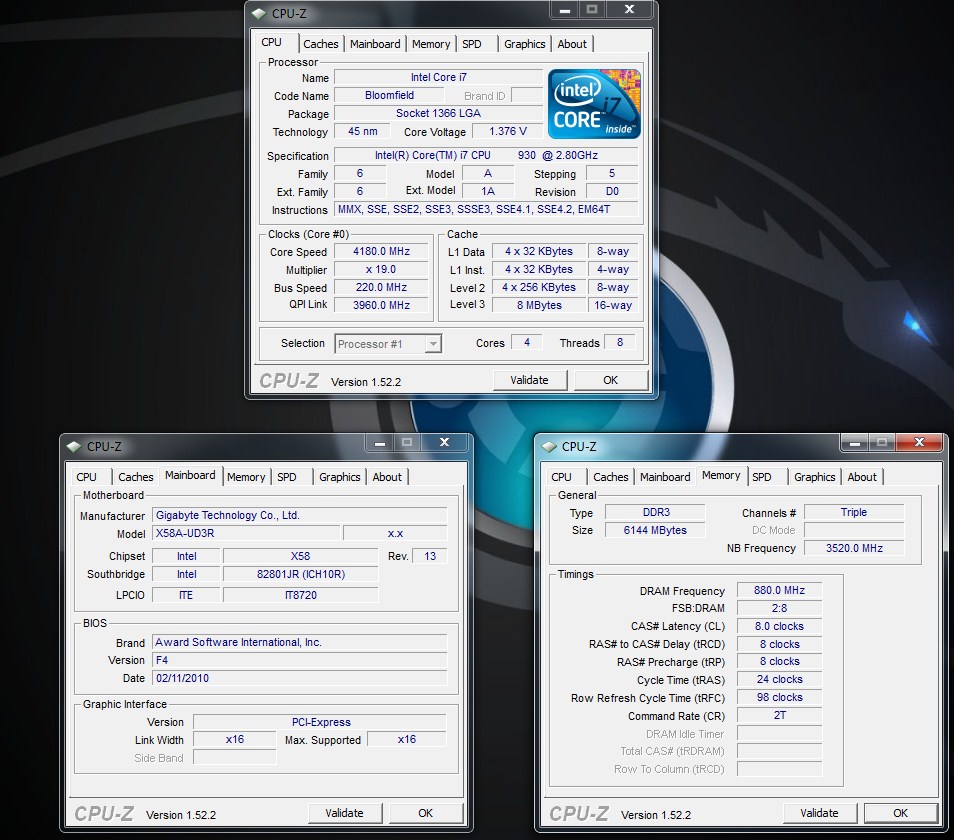Open Memory tab in top CPU window
Image resolution: width=954 pixels, height=840 pixels.
[431, 44]
